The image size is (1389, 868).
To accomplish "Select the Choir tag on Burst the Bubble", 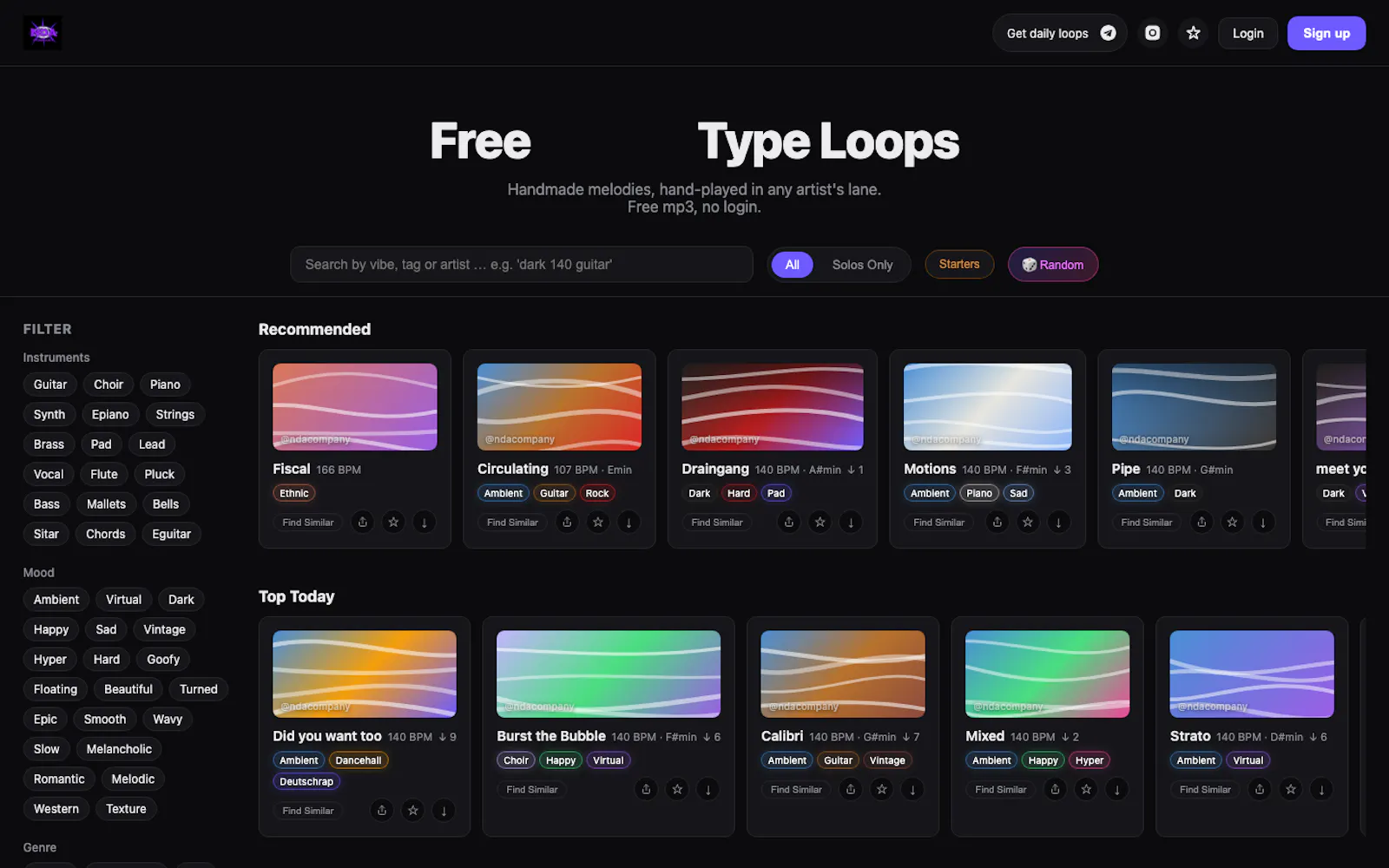I will 517,760.
